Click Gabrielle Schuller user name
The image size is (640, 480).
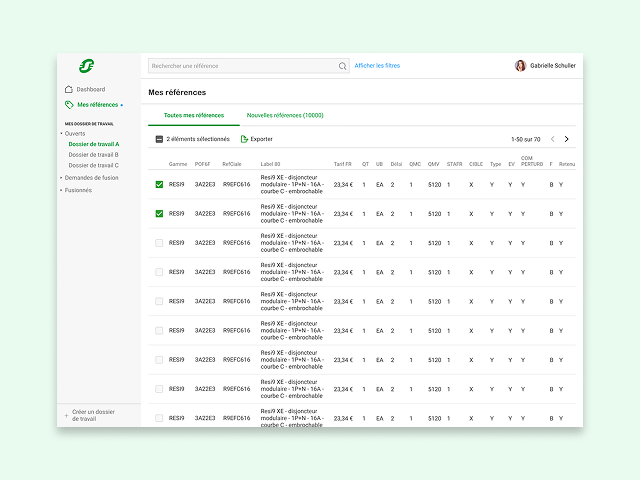(553, 65)
